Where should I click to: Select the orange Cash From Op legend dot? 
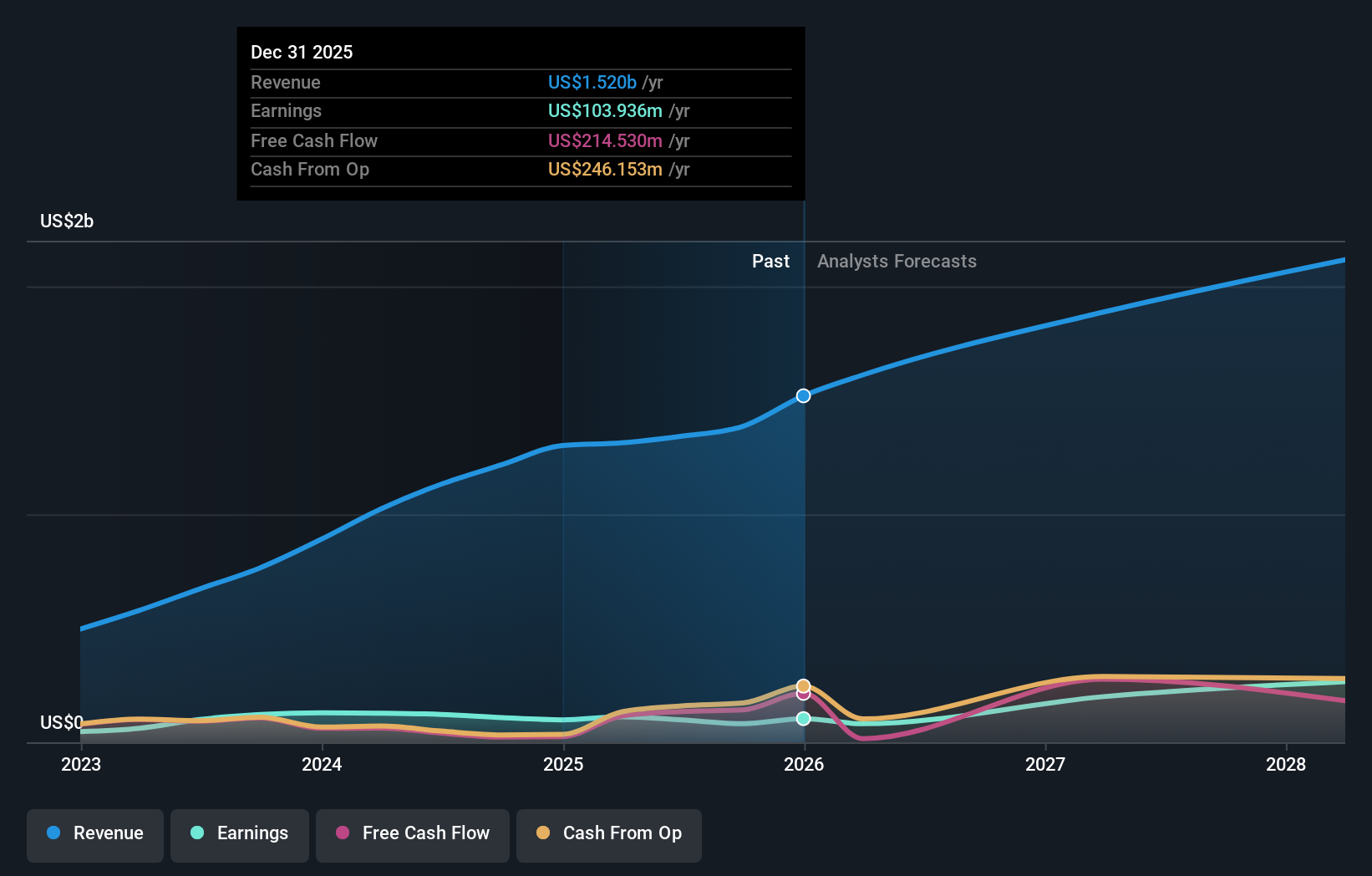tap(544, 833)
